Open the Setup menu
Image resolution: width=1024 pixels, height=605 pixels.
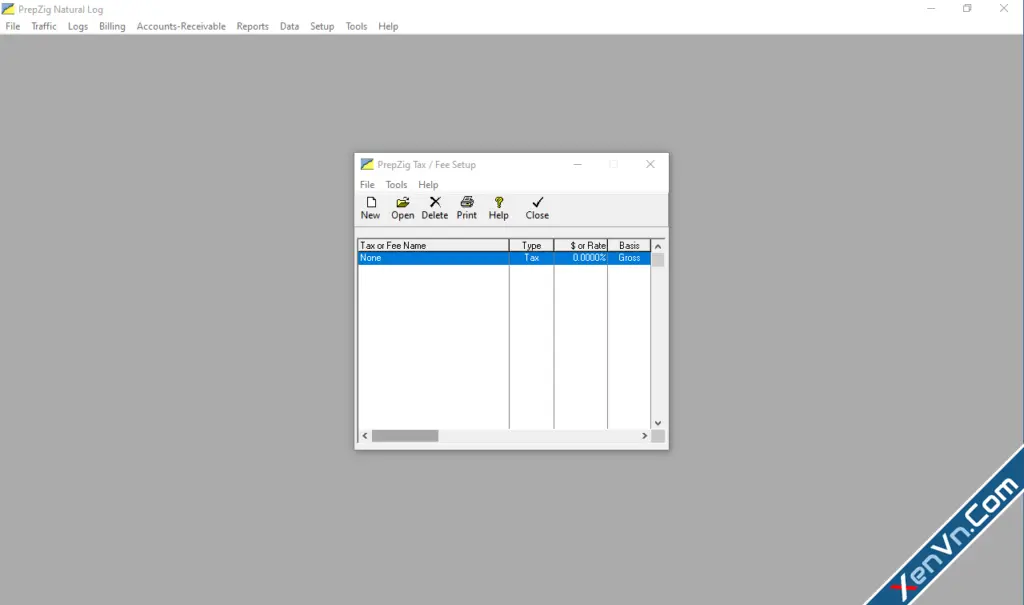(322, 26)
